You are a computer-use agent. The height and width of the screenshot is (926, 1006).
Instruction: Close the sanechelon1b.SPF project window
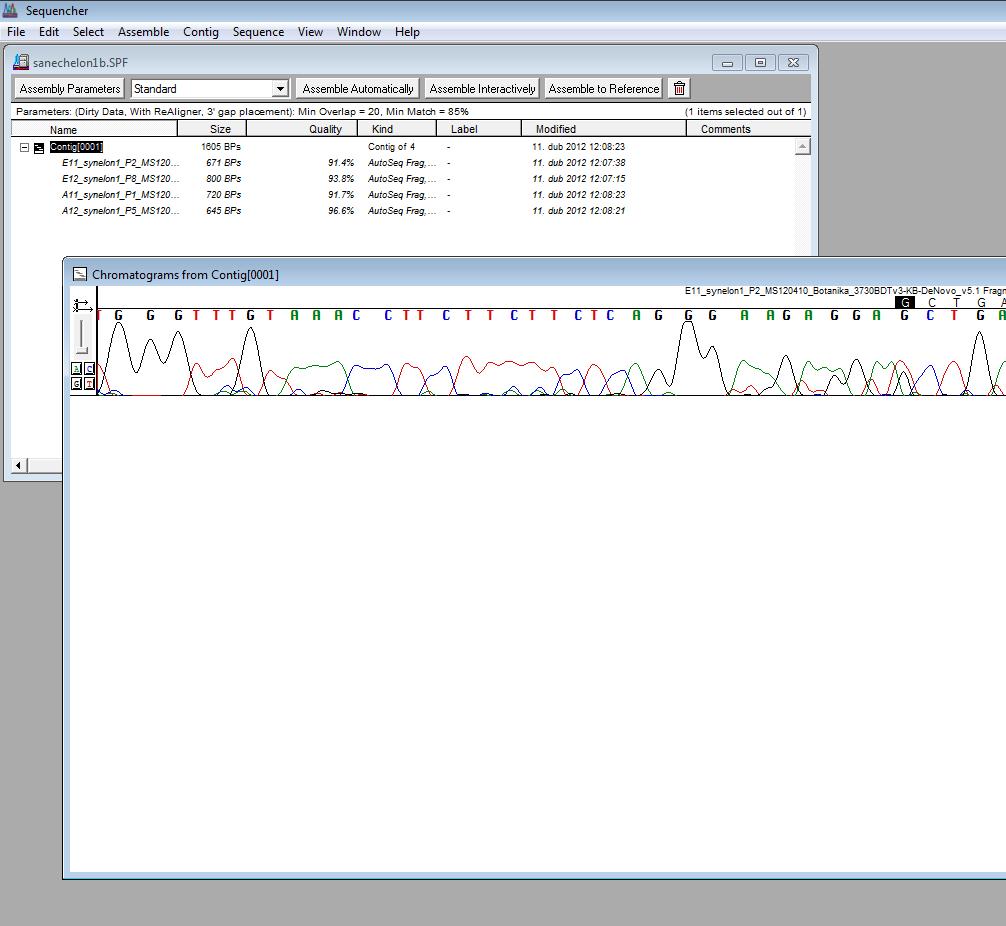click(794, 63)
